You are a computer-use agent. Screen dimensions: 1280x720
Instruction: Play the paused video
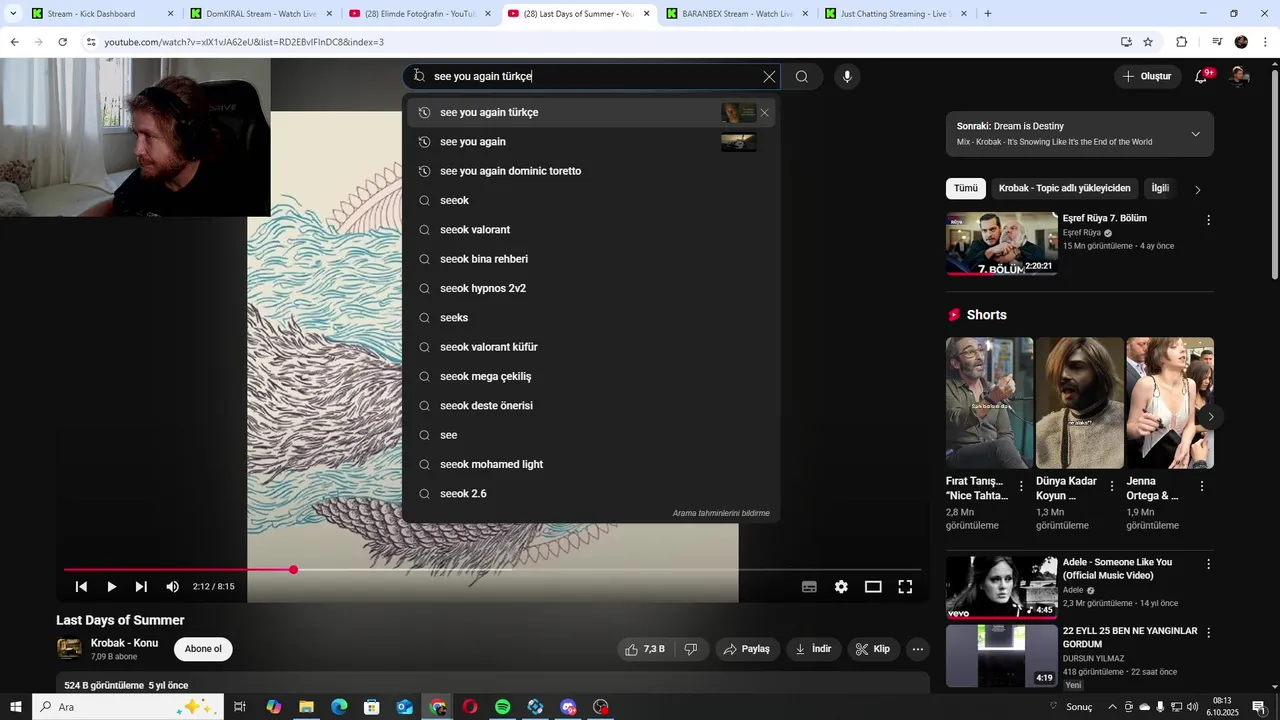111,587
